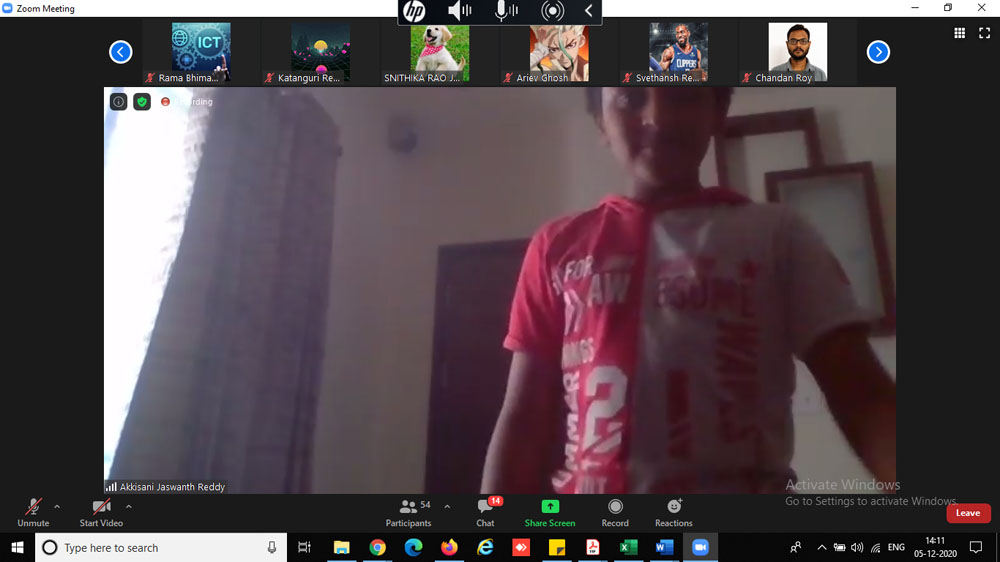
Task: Select Ariev Ghosh participant thumbnail
Action: point(559,52)
